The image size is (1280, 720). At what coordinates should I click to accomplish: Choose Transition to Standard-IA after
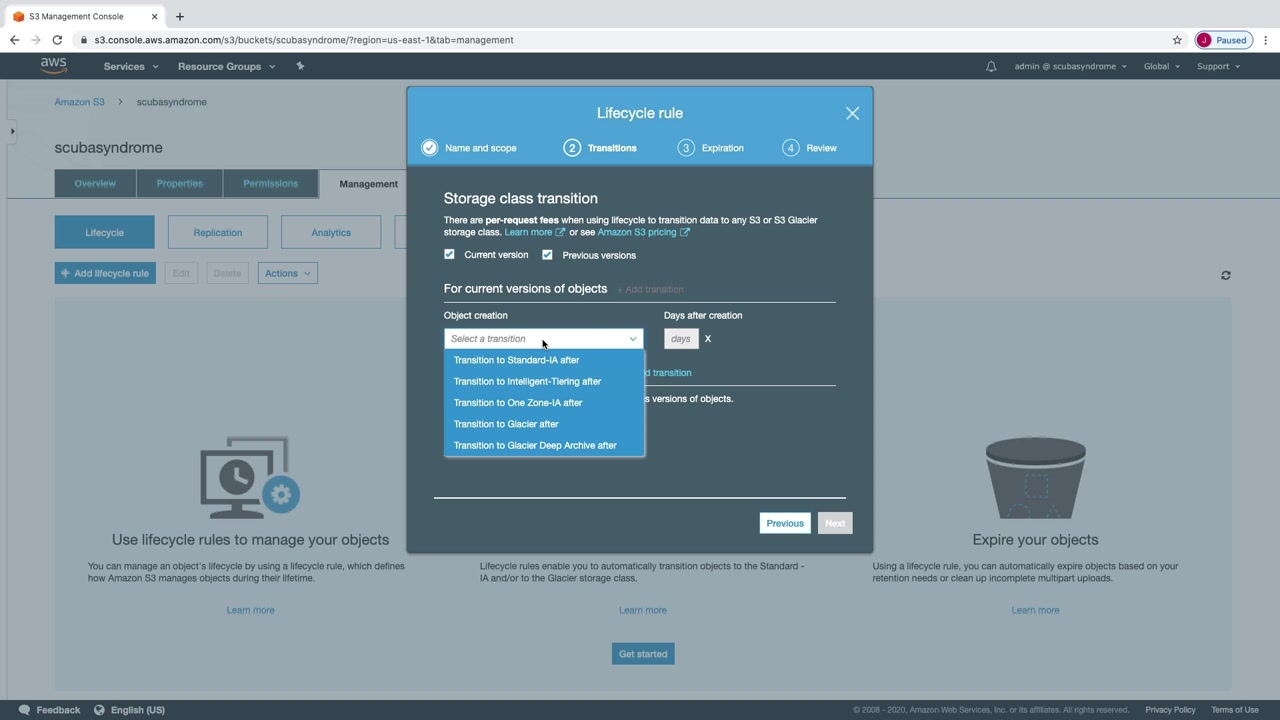click(544, 360)
